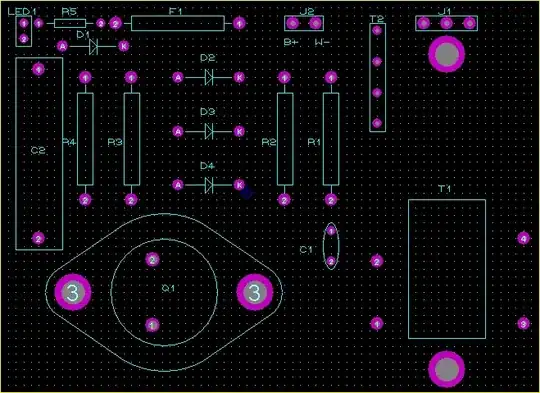Click the R5 resistor body

tap(70, 23)
